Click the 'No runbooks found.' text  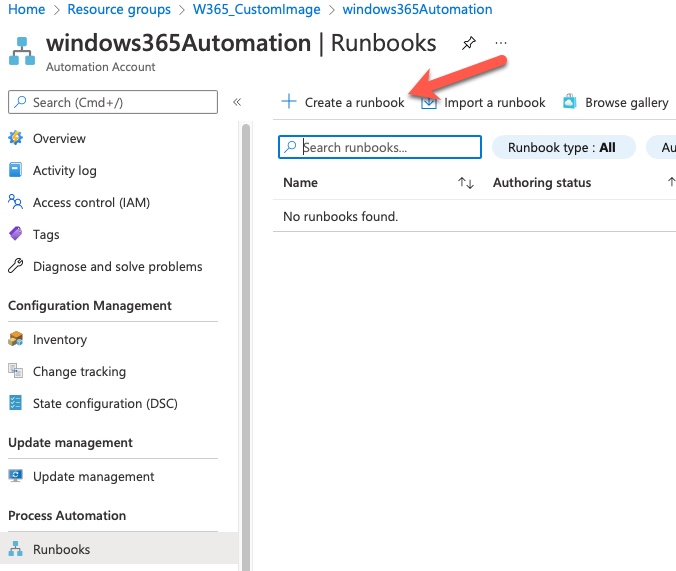click(341, 216)
